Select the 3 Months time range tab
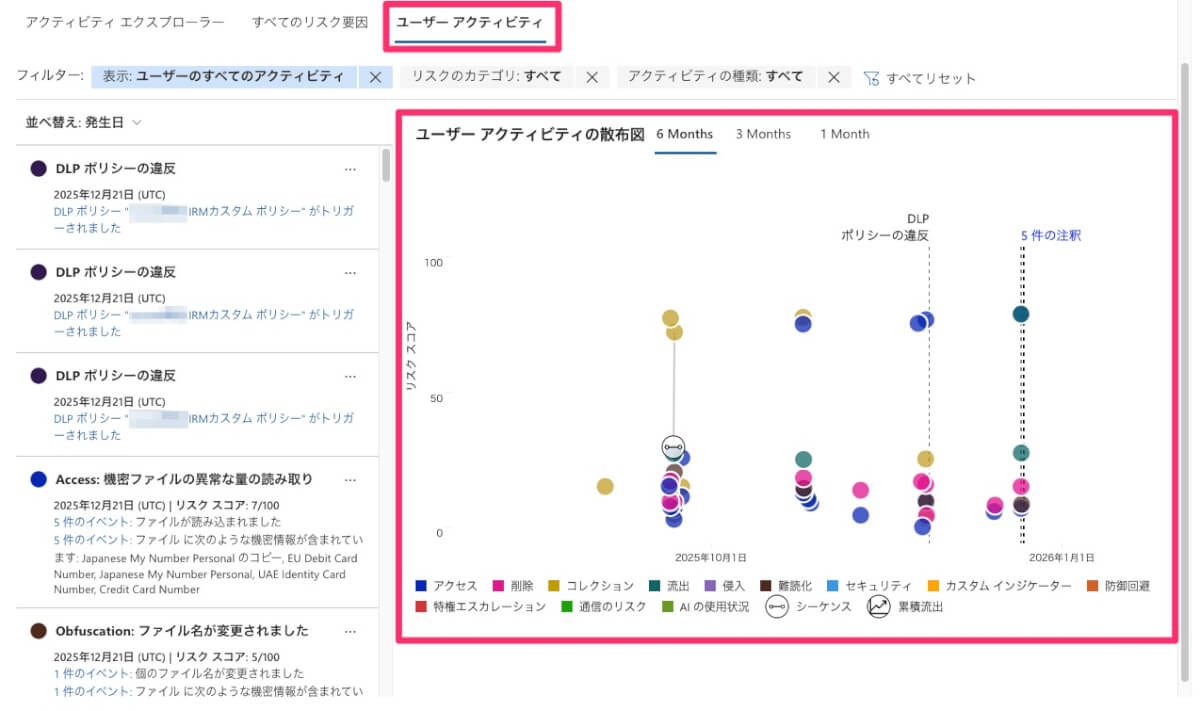This screenshot has height=711, width=1200. click(x=763, y=134)
